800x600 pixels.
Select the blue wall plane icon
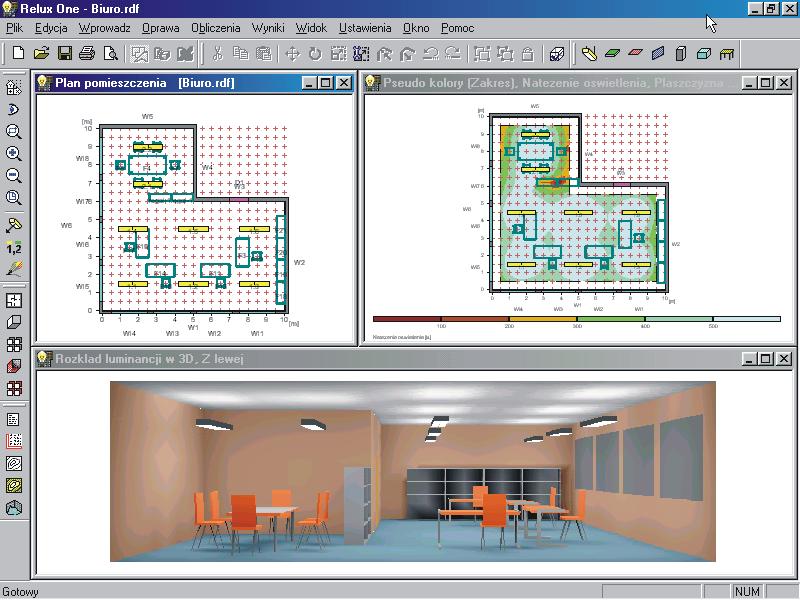coord(658,53)
